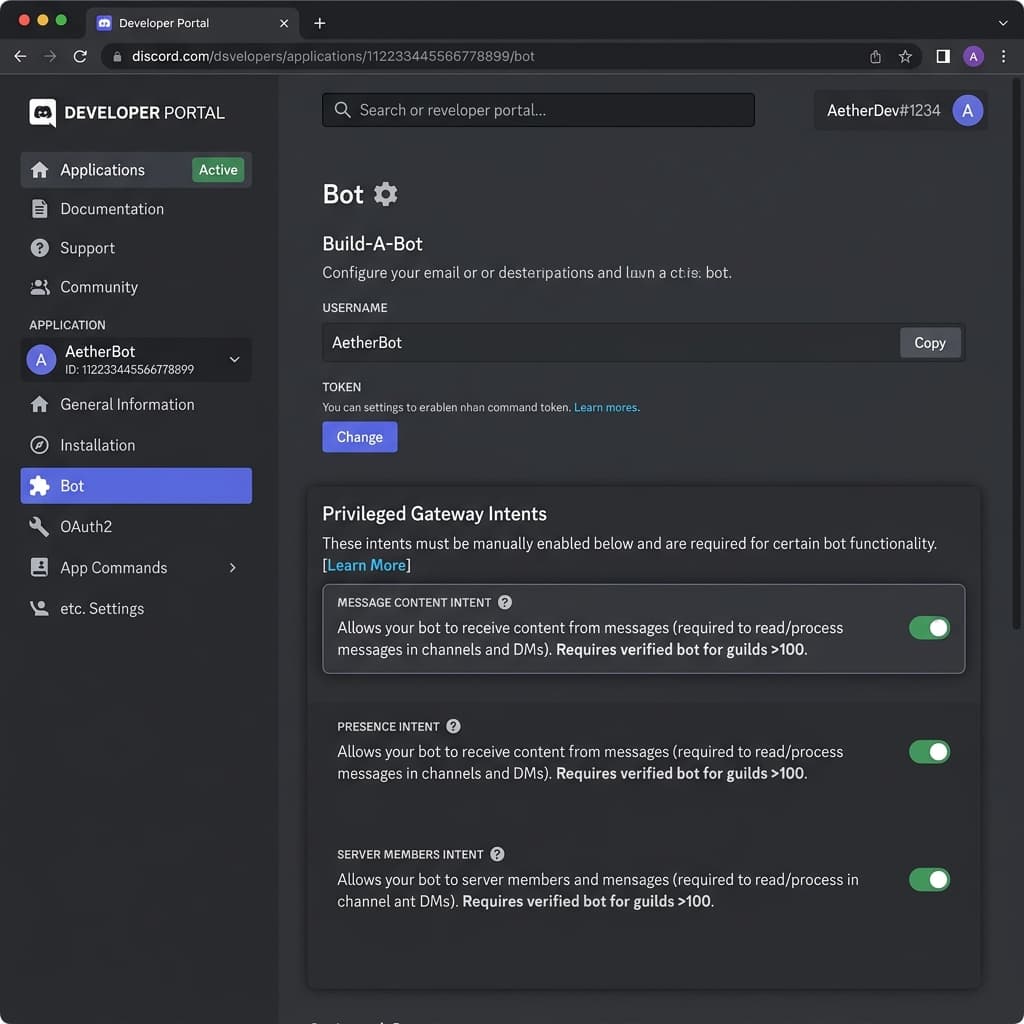Copy the AetherBot username
The image size is (1024, 1024).
click(x=929, y=343)
